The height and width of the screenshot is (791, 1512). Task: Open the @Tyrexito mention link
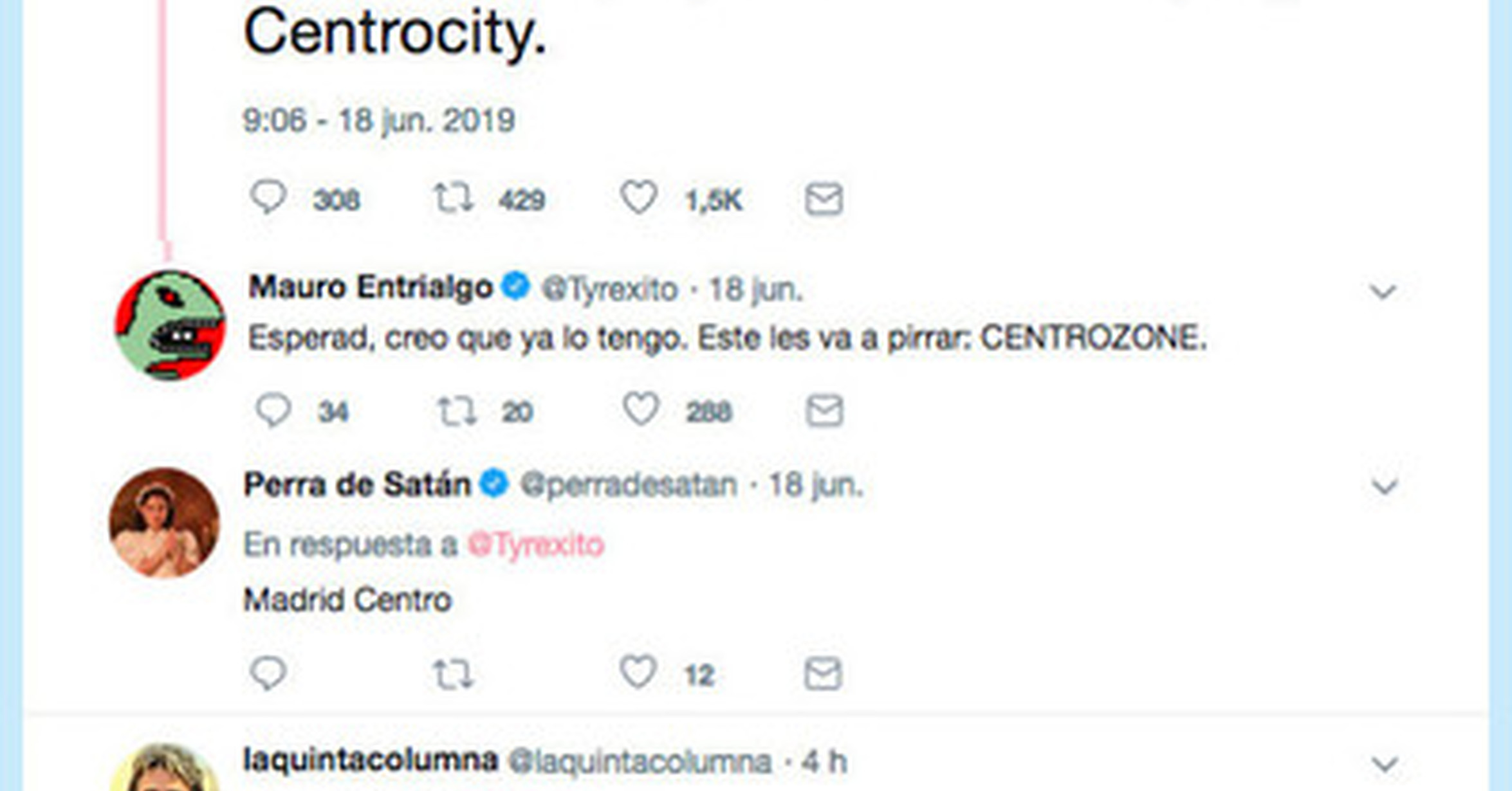coord(535,545)
